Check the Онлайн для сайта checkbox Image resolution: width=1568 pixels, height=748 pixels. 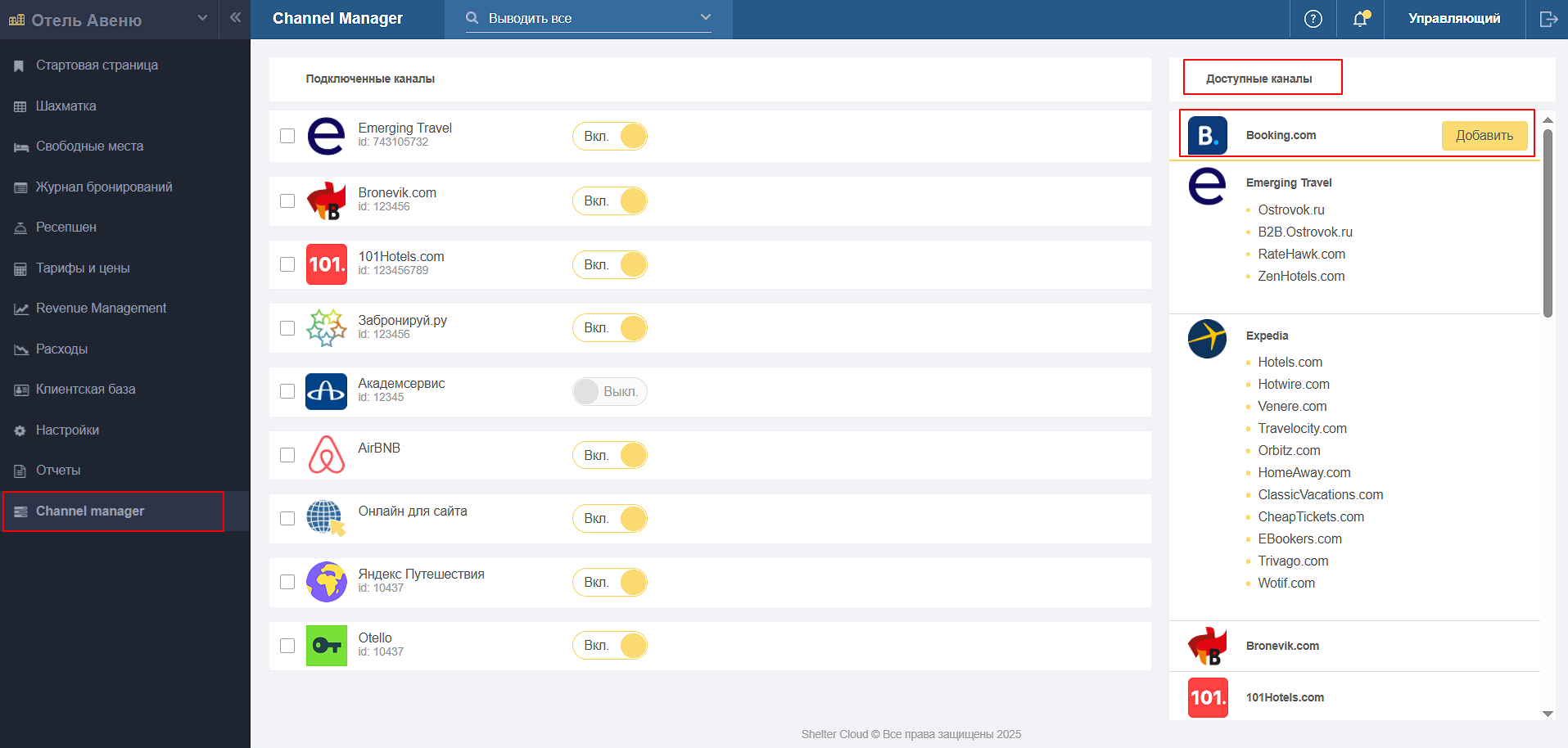(x=287, y=518)
